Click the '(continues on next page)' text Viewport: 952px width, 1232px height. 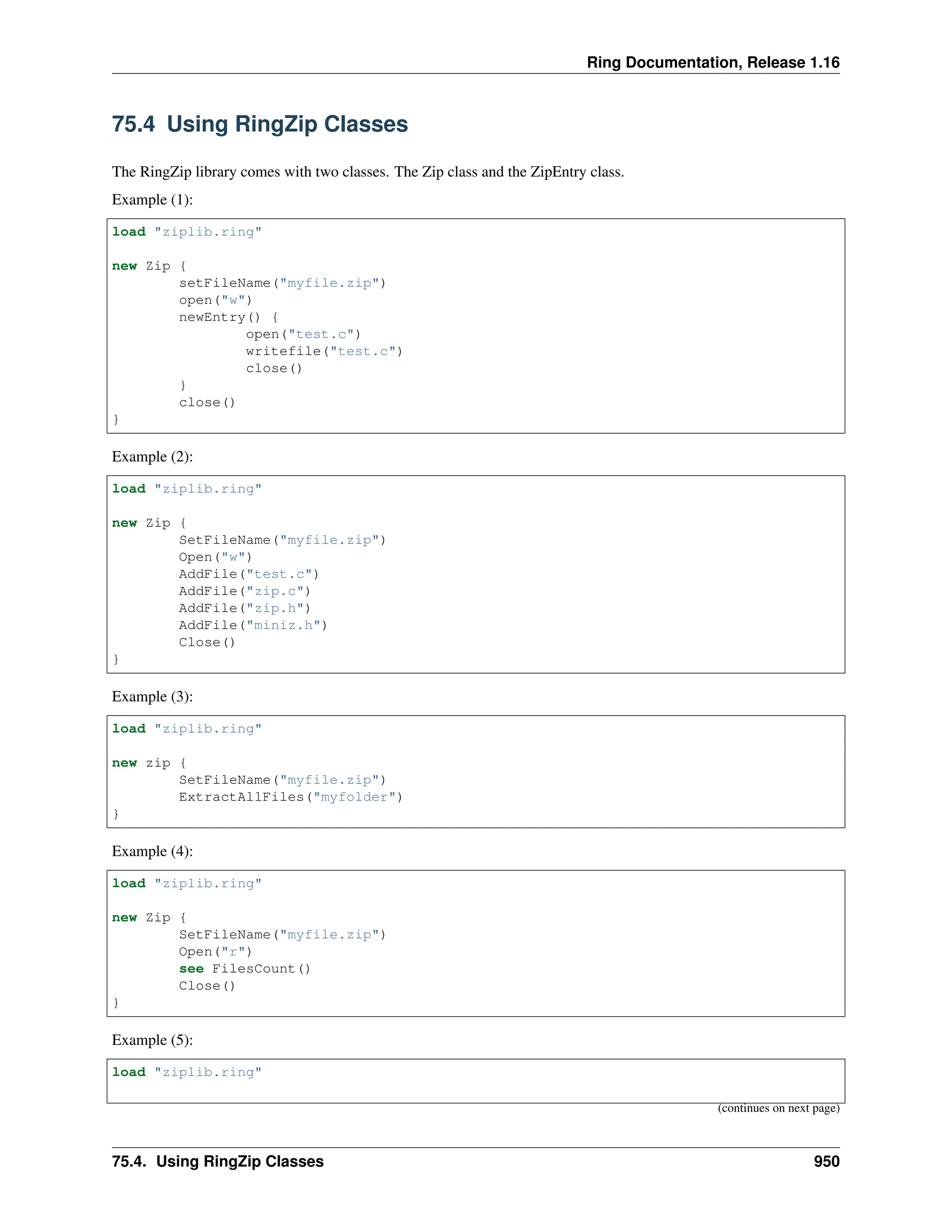pyautogui.click(x=778, y=1108)
